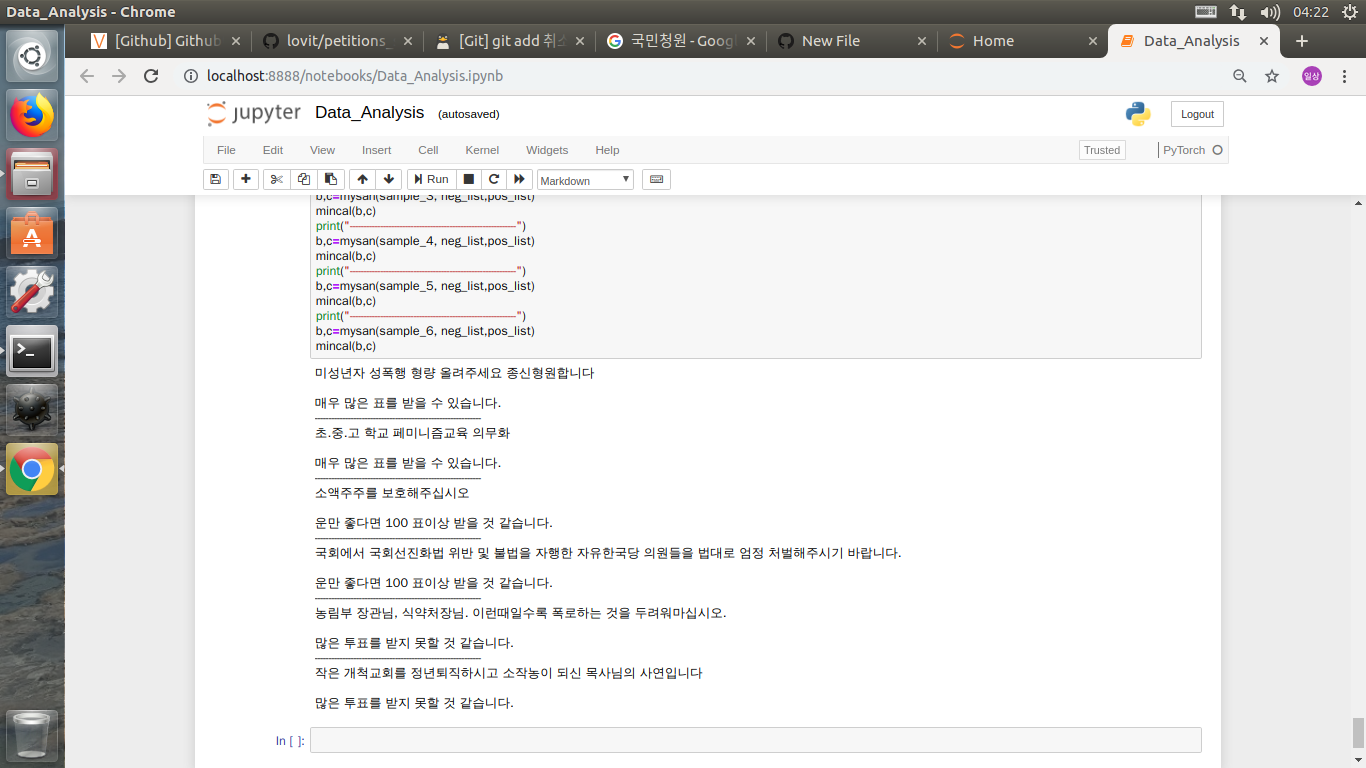Click inside the empty code cell
The image size is (1366, 768).
point(700,740)
